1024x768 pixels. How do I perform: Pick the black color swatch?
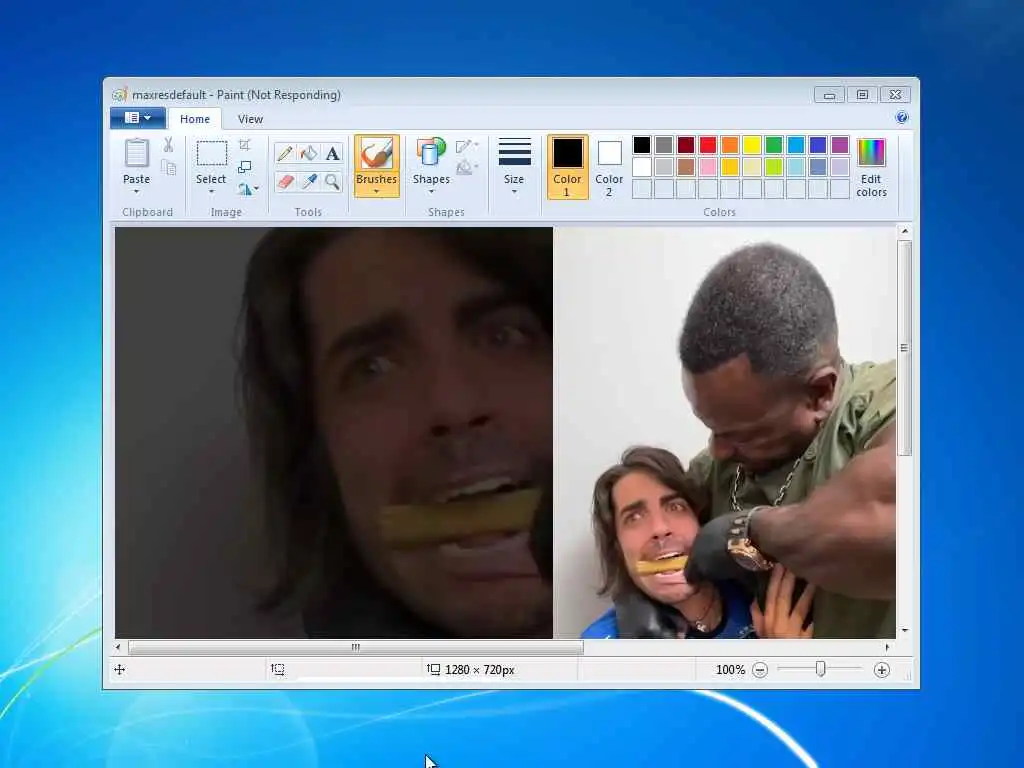642,145
